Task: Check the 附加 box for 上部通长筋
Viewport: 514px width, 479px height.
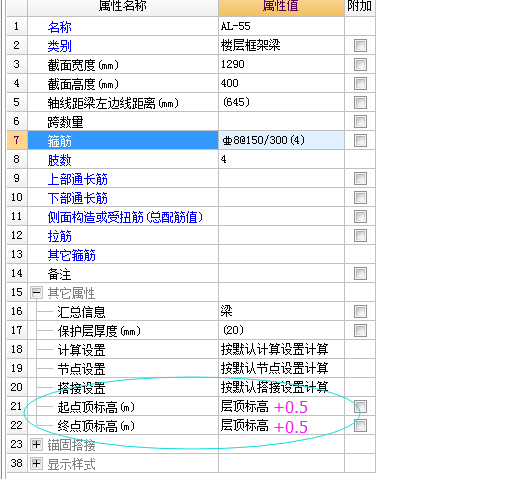Action: (x=360, y=178)
